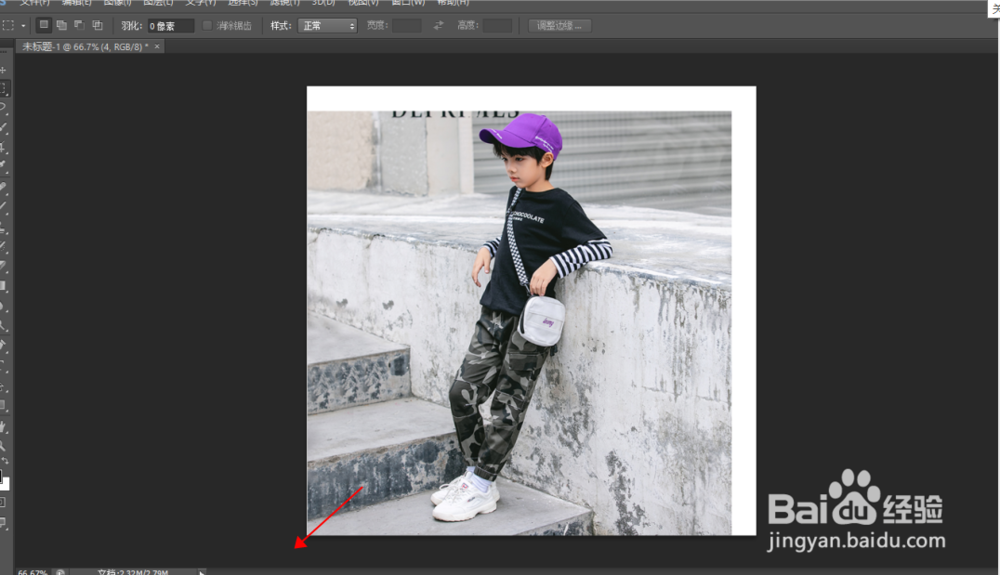Select the Blur tool
The height and width of the screenshot is (575, 1000).
pos(3,305)
